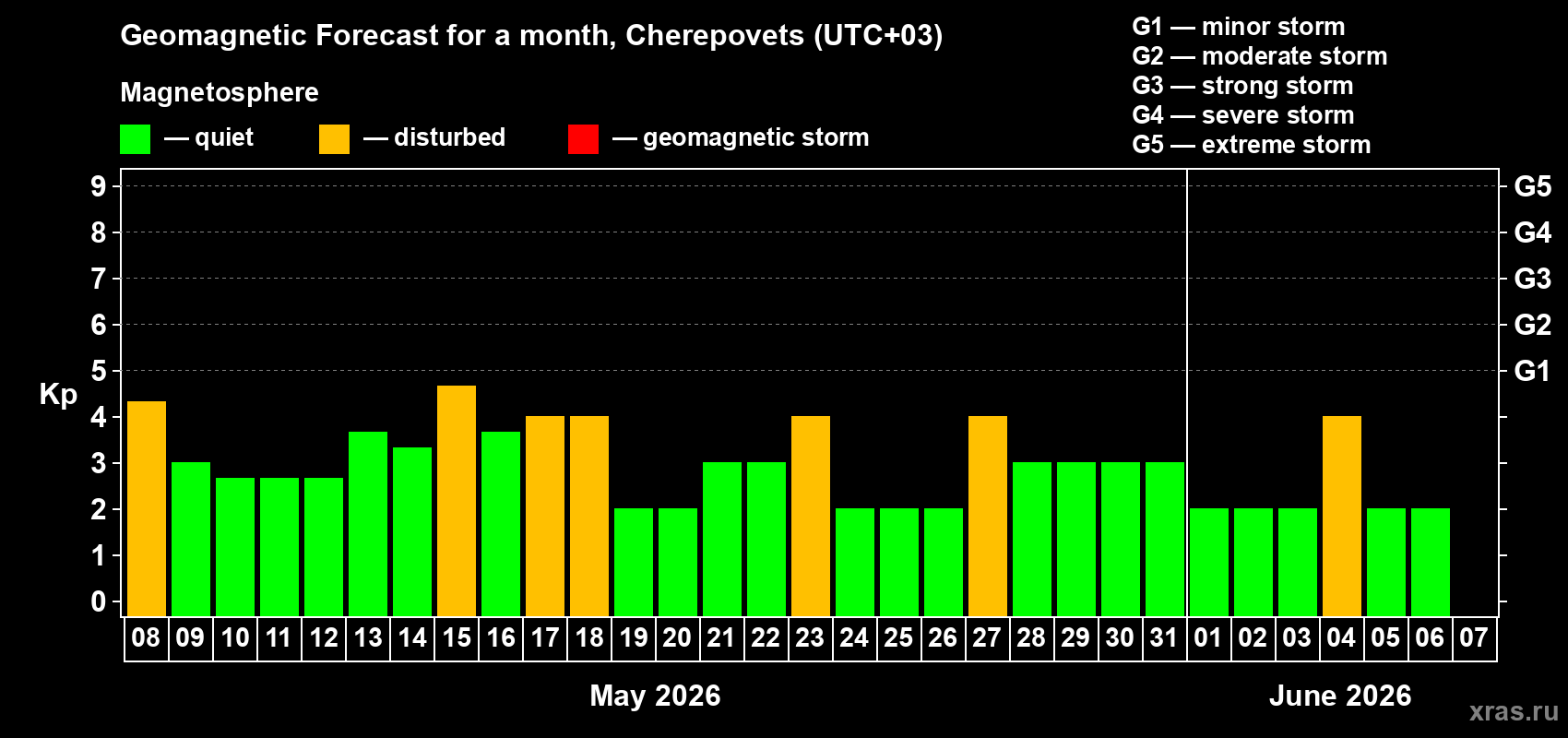The width and height of the screenshot is (1568, 738).
Task: Click the G3 right axis label
Action: [1532, 279]
